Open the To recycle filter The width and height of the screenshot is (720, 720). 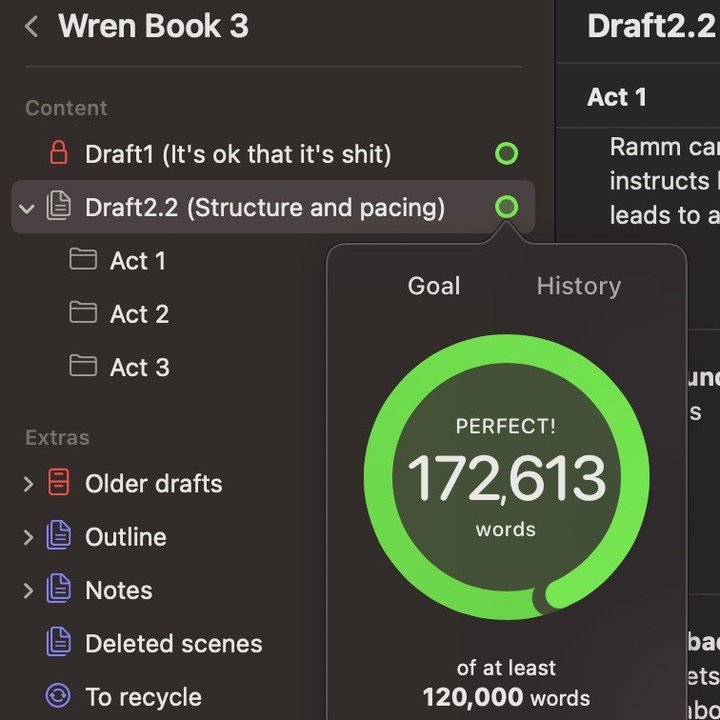[144, 697]
